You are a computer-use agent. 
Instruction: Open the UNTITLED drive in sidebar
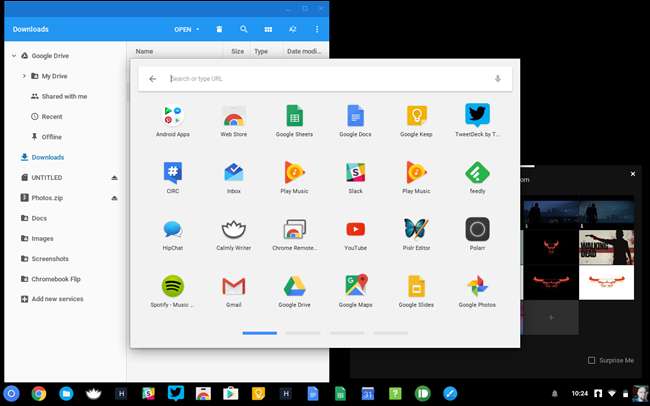pos(46,177)
